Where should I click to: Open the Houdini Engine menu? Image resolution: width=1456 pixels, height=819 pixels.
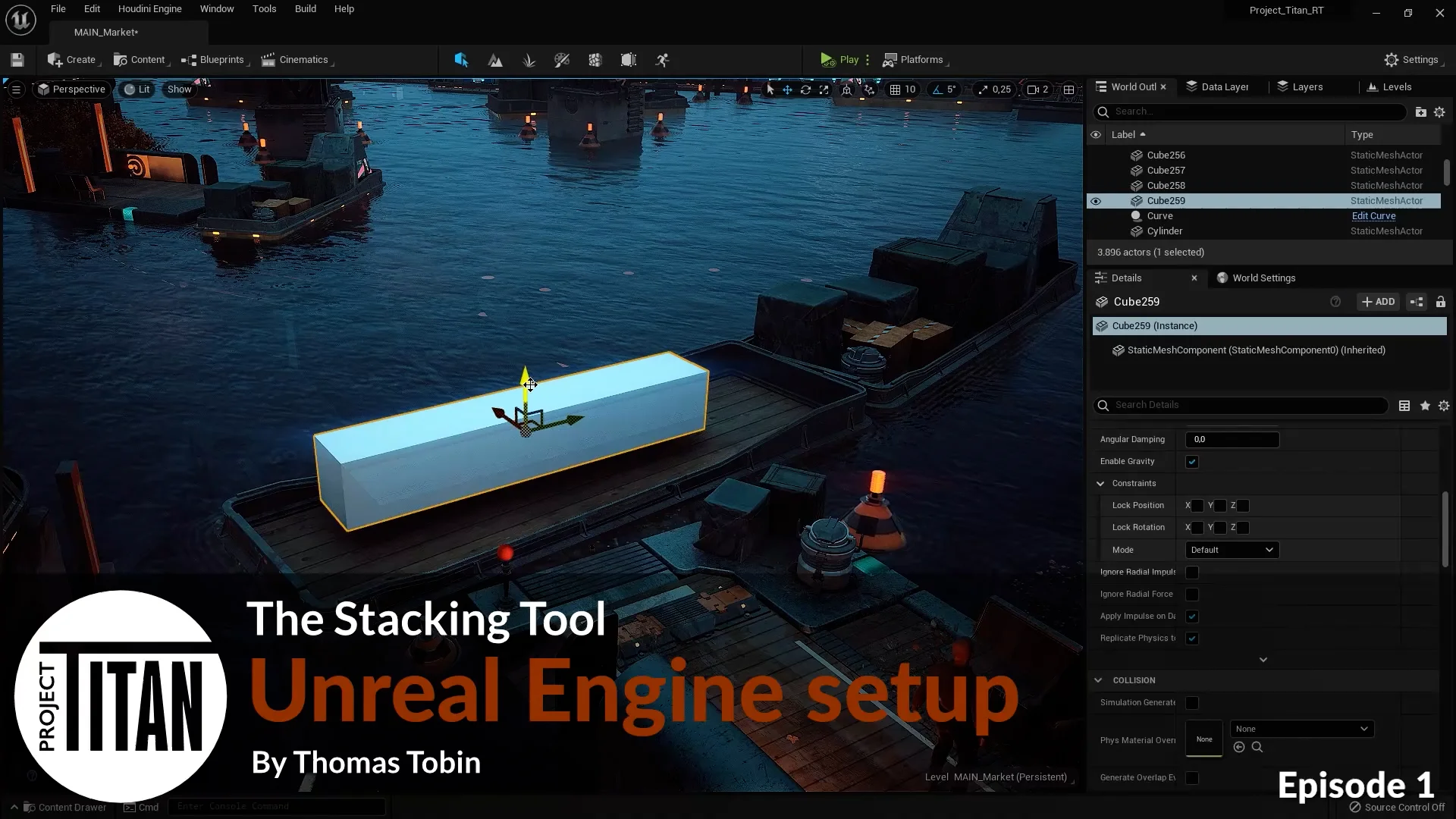coord(149,8)
